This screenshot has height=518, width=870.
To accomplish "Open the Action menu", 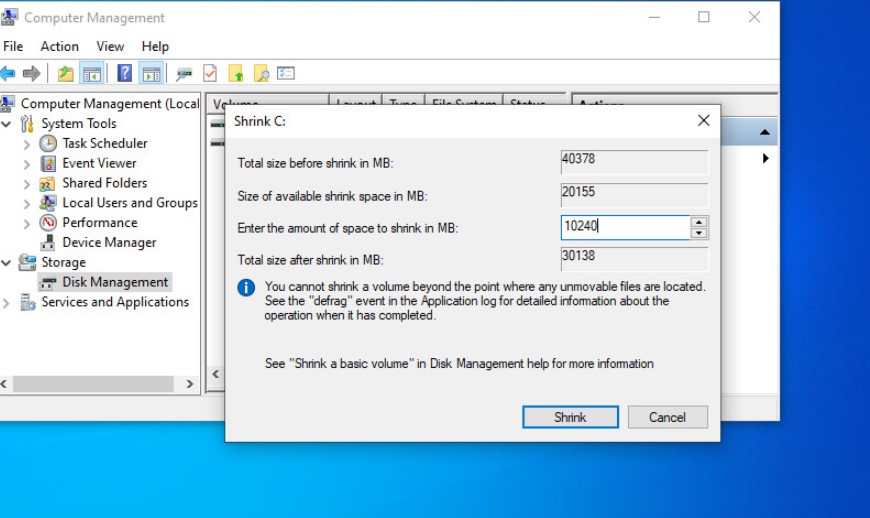I will (59, 46).
